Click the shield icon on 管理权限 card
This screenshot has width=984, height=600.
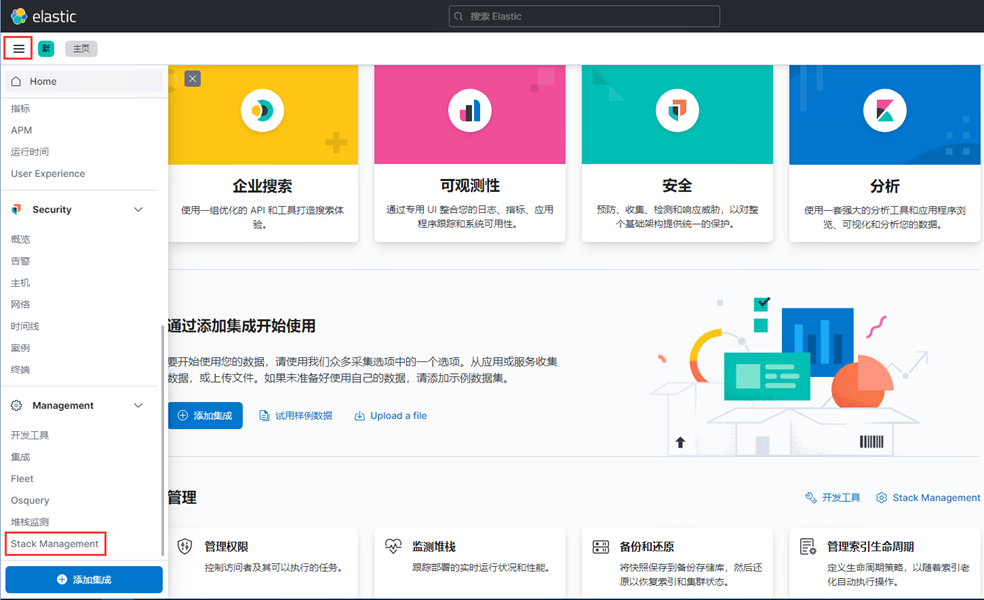coord(184,547)
